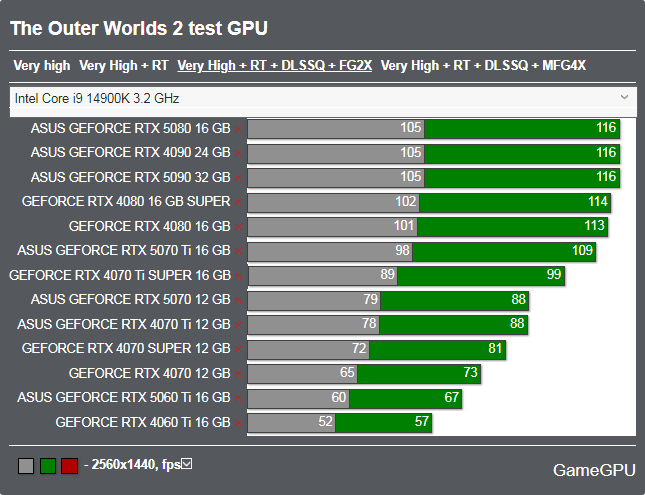Toggle the 2560x1440 fps checkbox

(186, 464)
